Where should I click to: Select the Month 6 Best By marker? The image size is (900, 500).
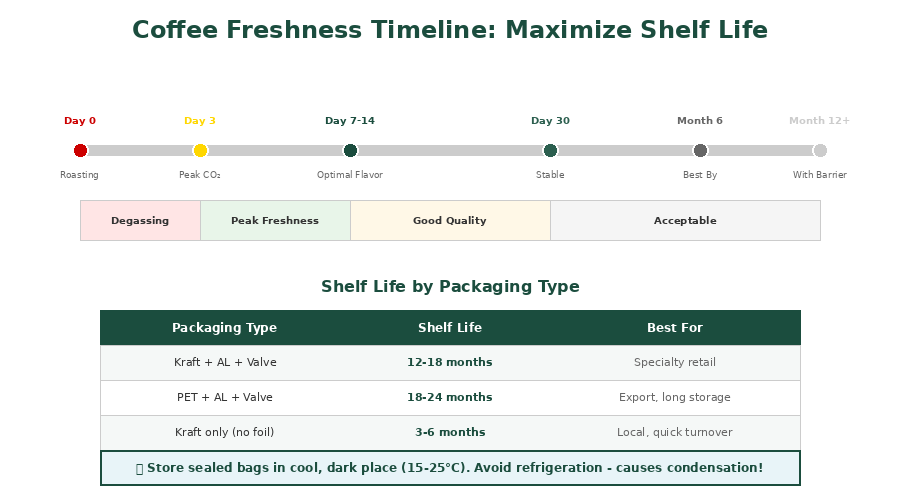700,150
